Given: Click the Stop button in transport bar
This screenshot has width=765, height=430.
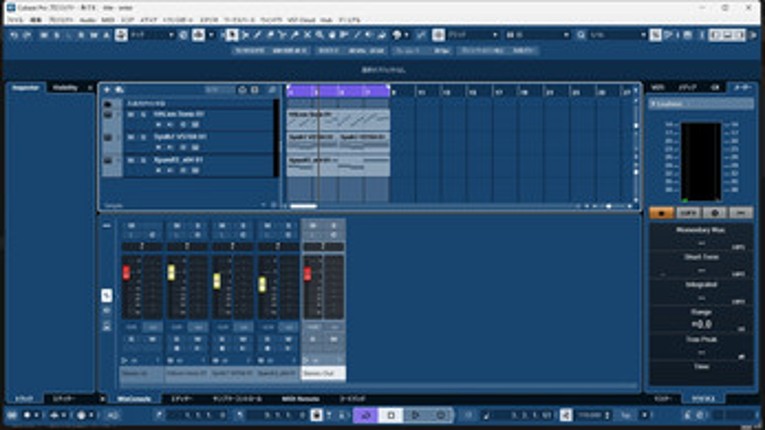Looking at the screenshot, I should tap(392, 415).
